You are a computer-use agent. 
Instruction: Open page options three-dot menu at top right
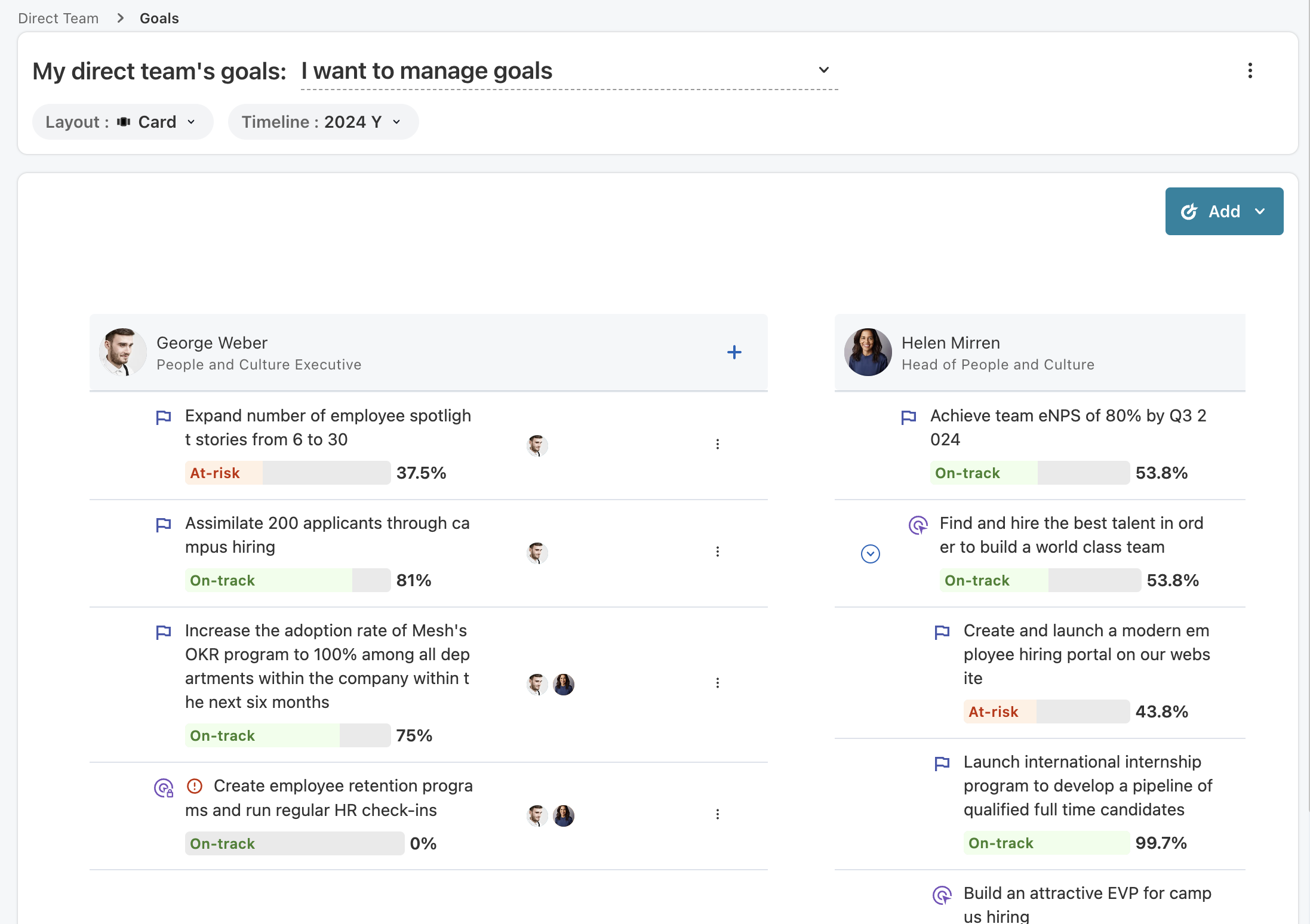coord(1250,71)
